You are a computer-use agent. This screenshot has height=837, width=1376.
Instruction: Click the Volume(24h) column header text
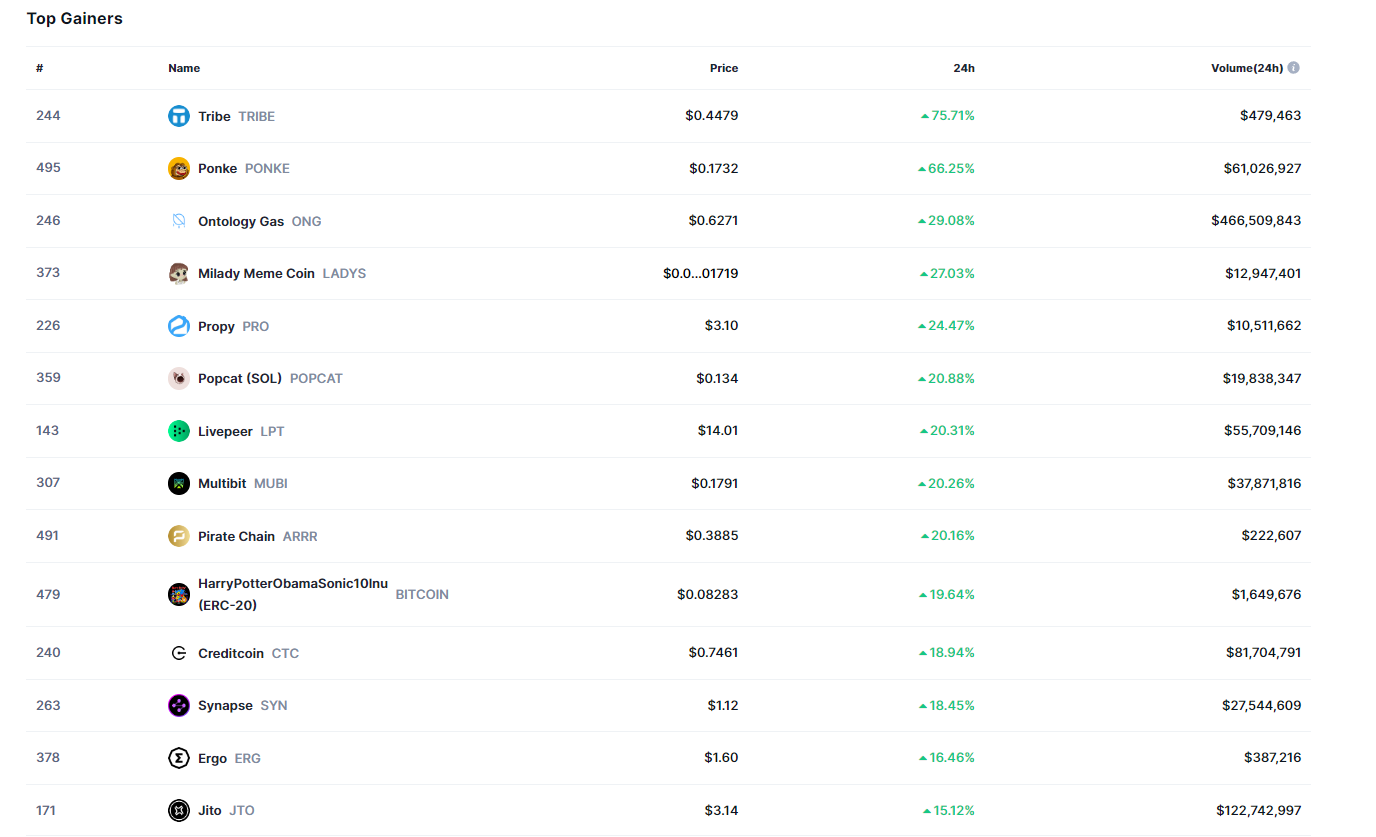[x=1247, y=68]
